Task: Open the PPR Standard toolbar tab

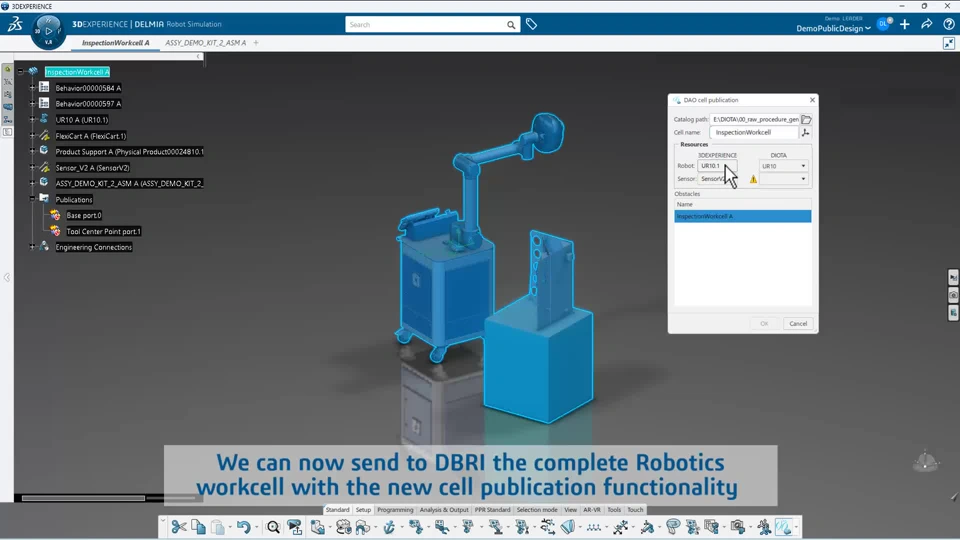Action: click(492, 509)
